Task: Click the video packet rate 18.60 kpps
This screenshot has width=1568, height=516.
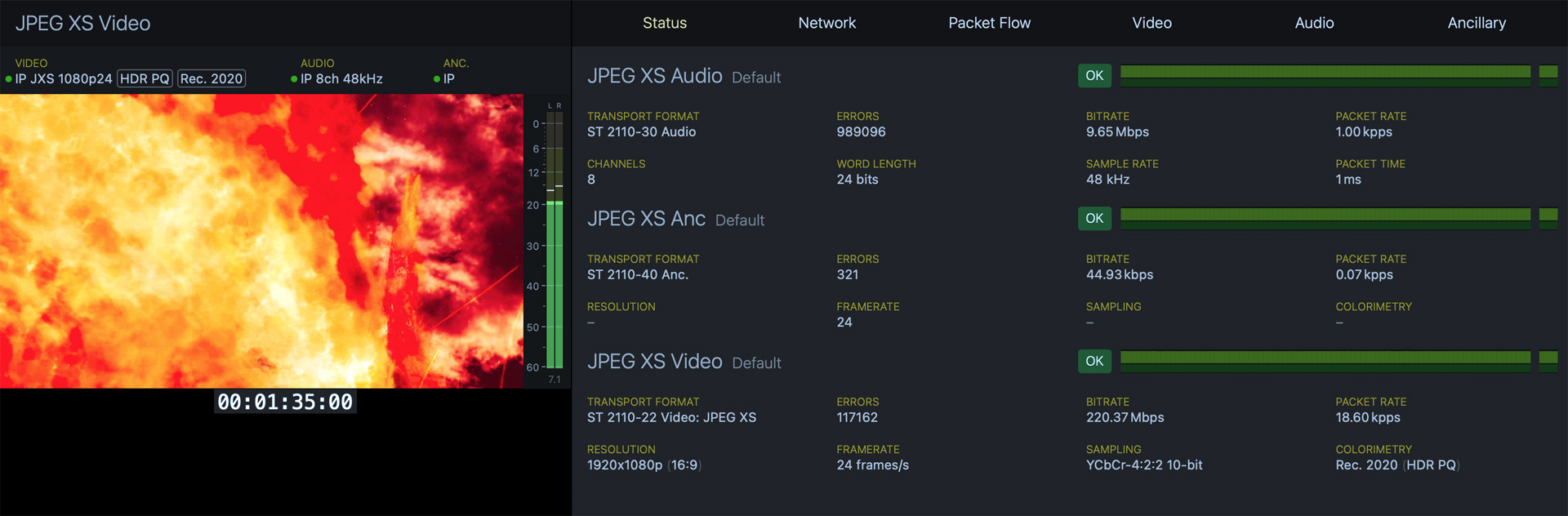Action: coord(1368,417)
